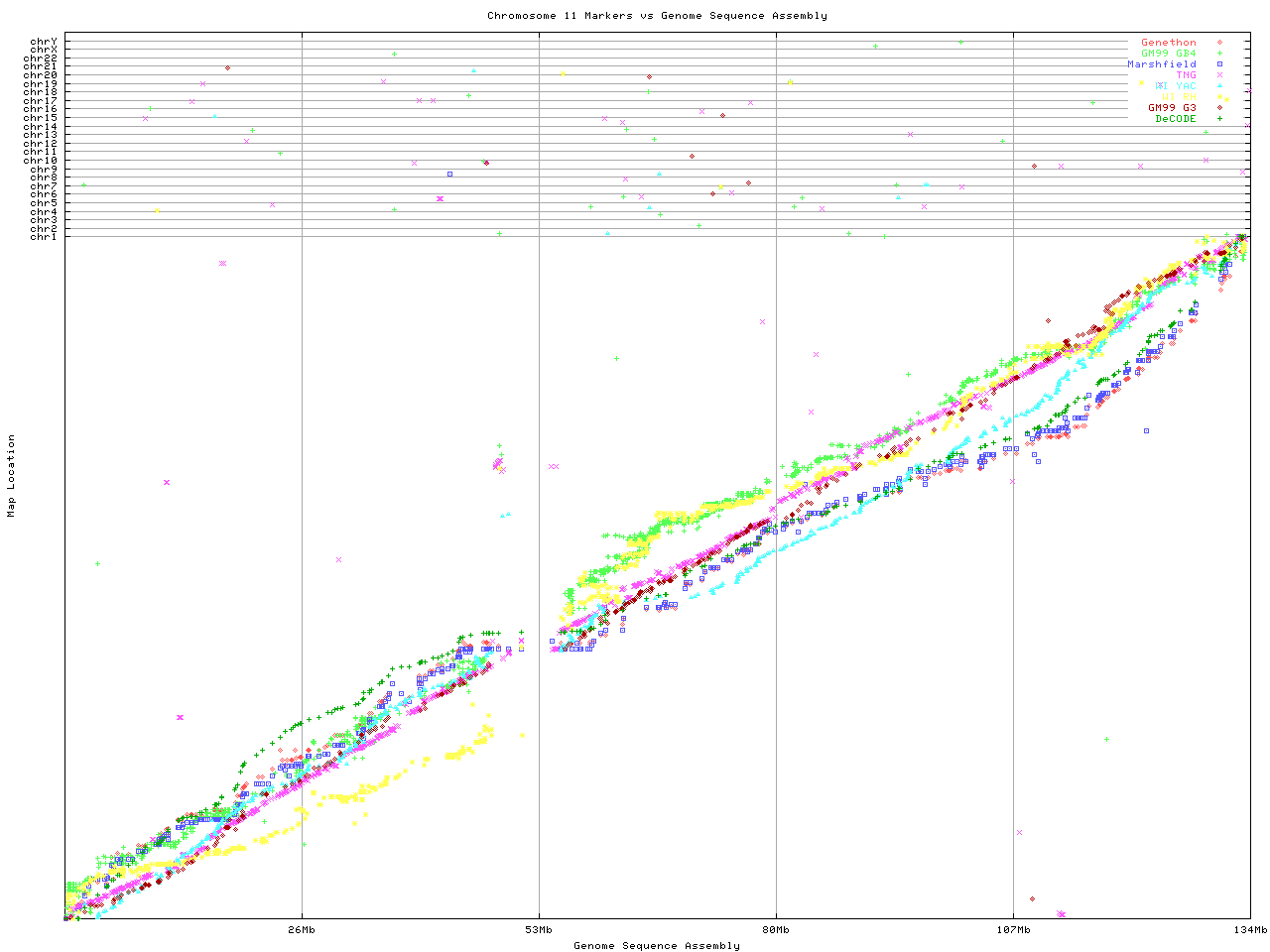Click the 53Mb x-axis tick label
Screen dimensions: 1270x952
coord(539,930)
